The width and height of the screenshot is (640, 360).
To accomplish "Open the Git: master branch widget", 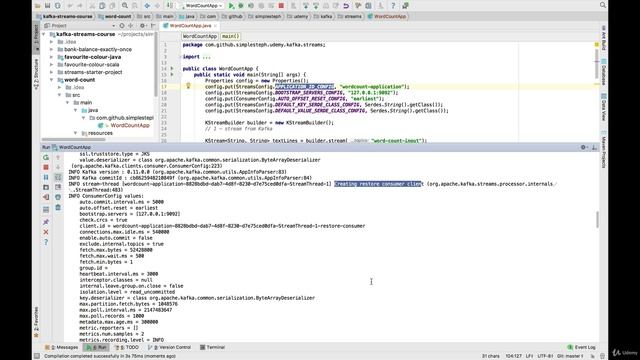I will [x=570, y=356].
